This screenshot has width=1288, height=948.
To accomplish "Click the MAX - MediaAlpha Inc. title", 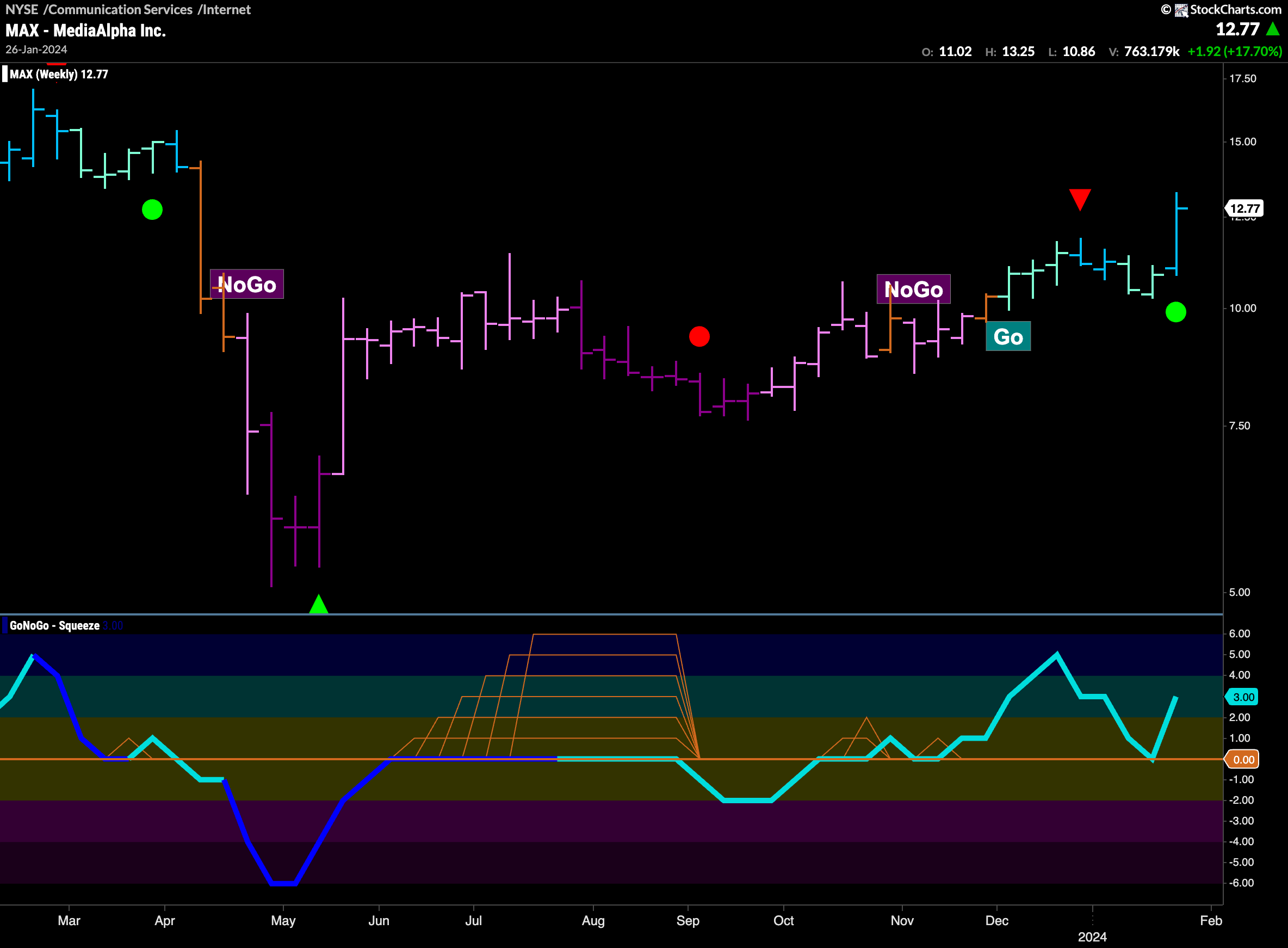I will tap(85, 30).
